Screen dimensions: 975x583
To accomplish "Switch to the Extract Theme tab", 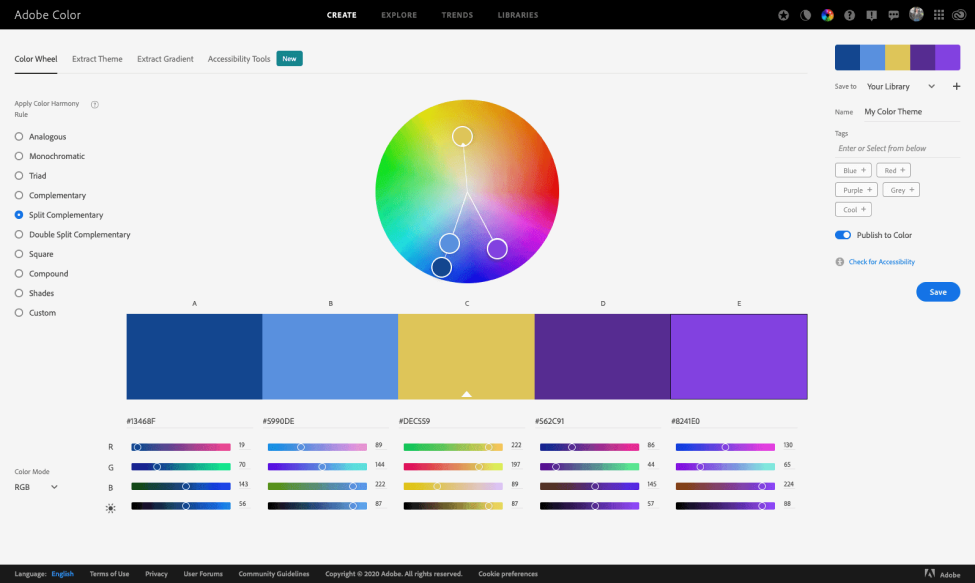I will tap(97, 59).
